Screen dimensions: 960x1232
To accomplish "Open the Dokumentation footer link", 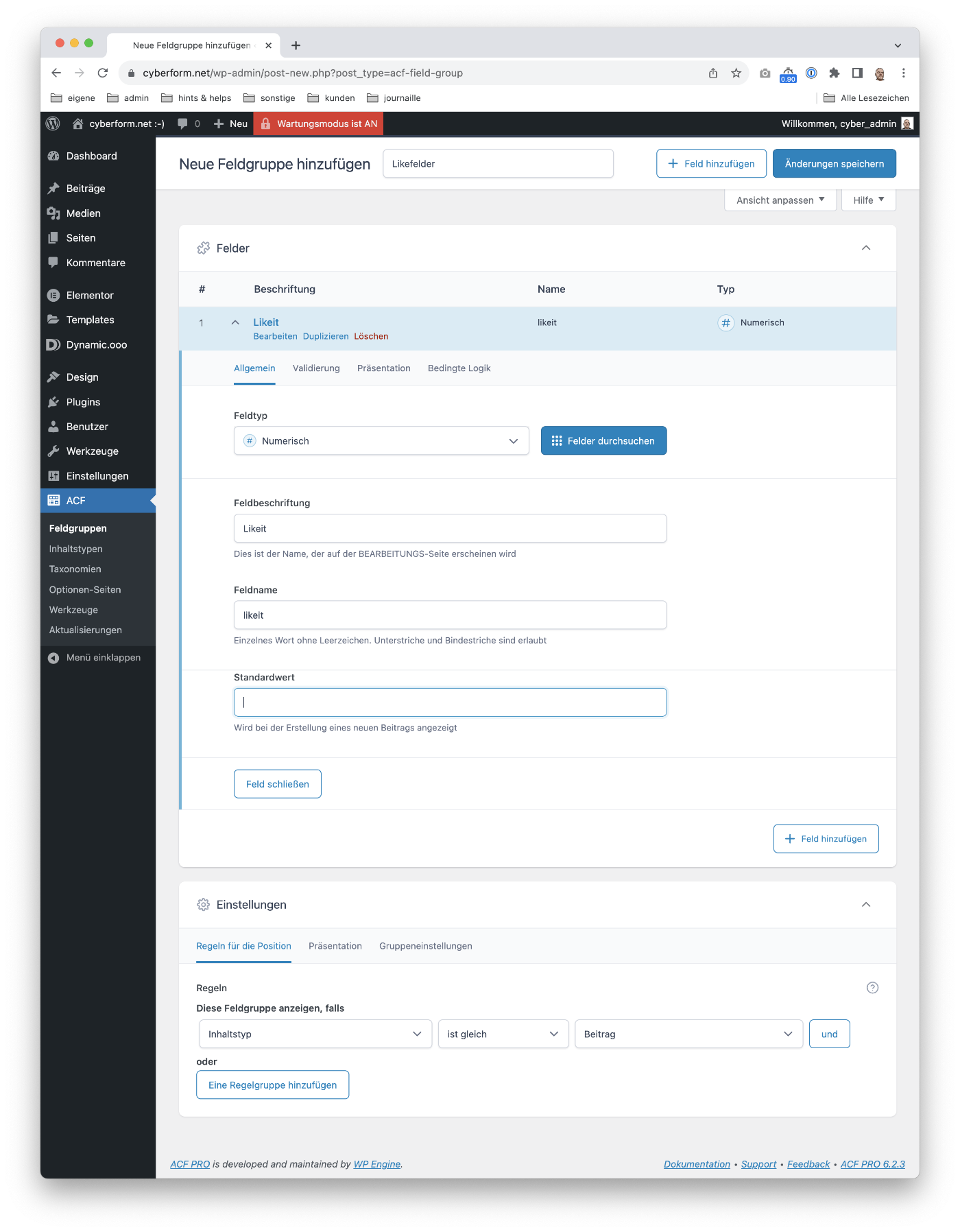I will (x=697, y=1164).
